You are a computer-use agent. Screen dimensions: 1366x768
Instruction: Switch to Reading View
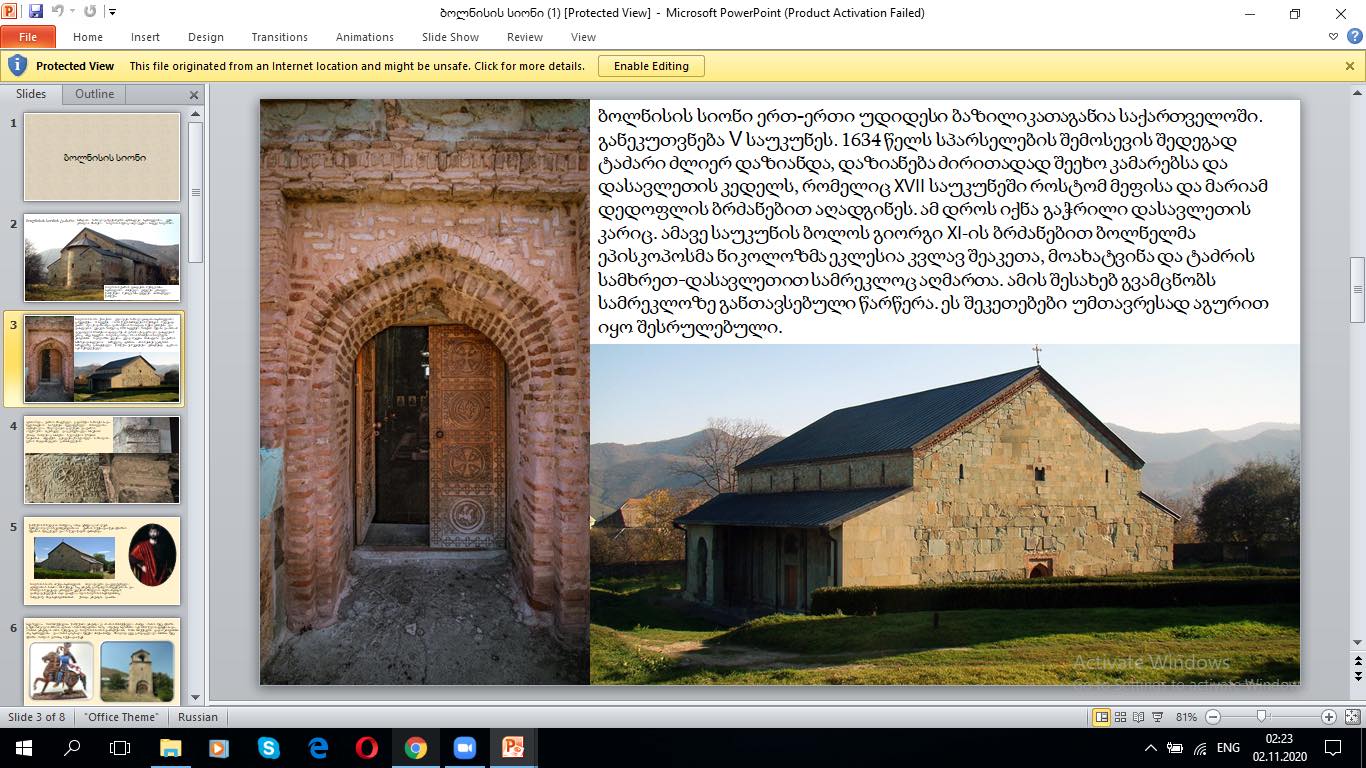pos(1139,717)
